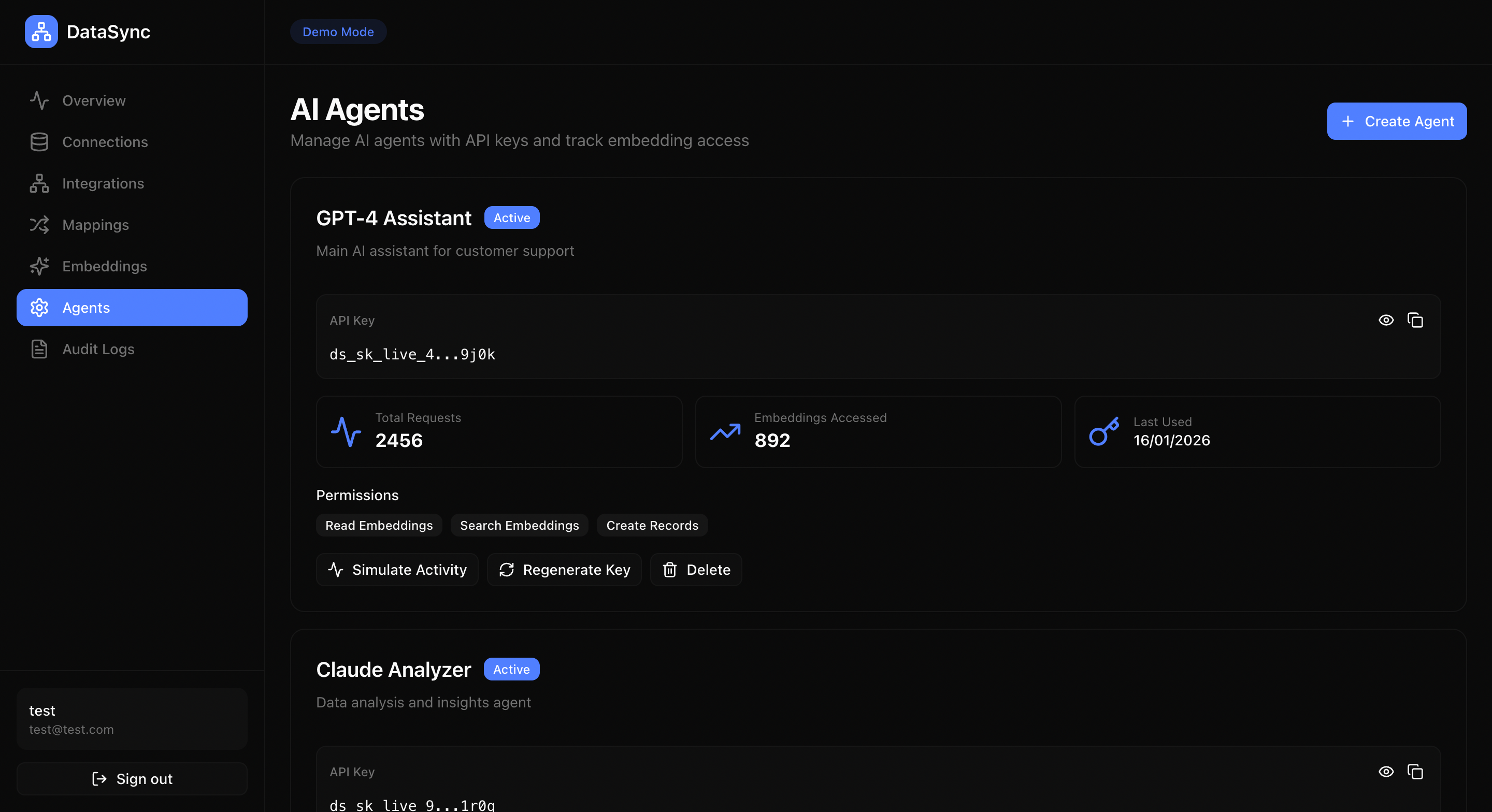Click the Audit Logs document icon

click(39, 349)
